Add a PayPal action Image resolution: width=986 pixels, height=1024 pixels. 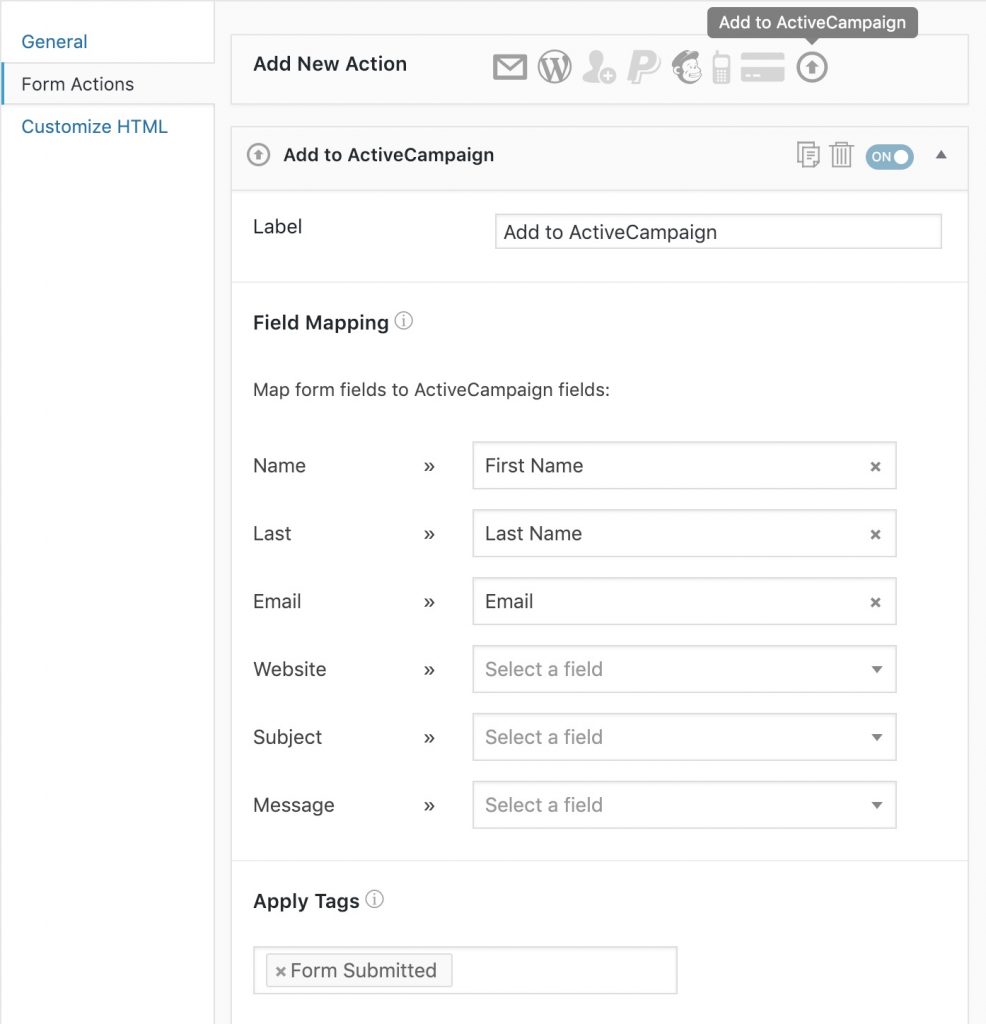tap(643, 67)
